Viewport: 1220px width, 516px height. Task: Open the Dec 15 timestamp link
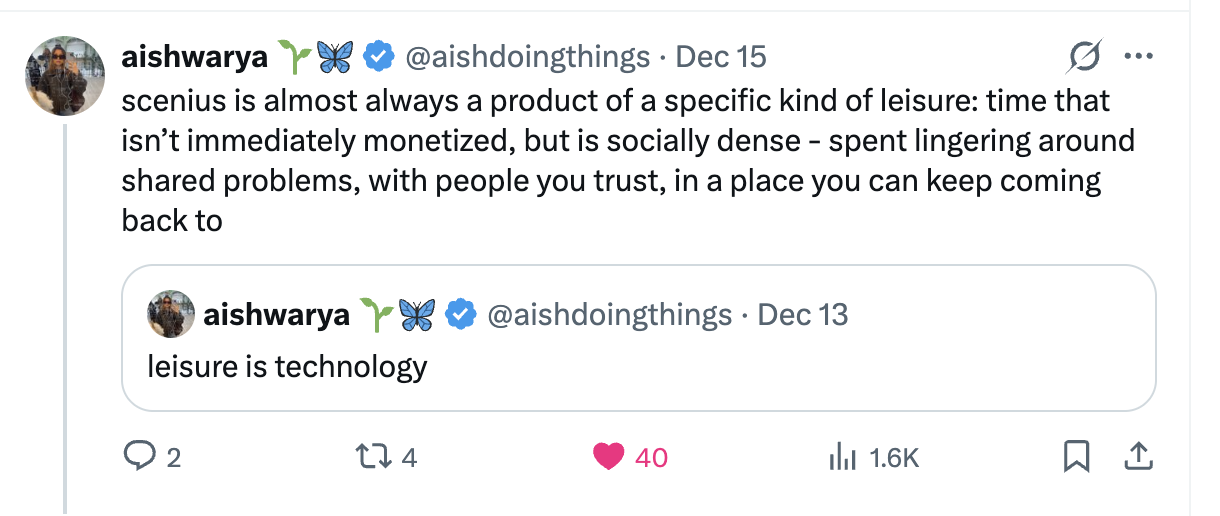click(x=721, y=57)
